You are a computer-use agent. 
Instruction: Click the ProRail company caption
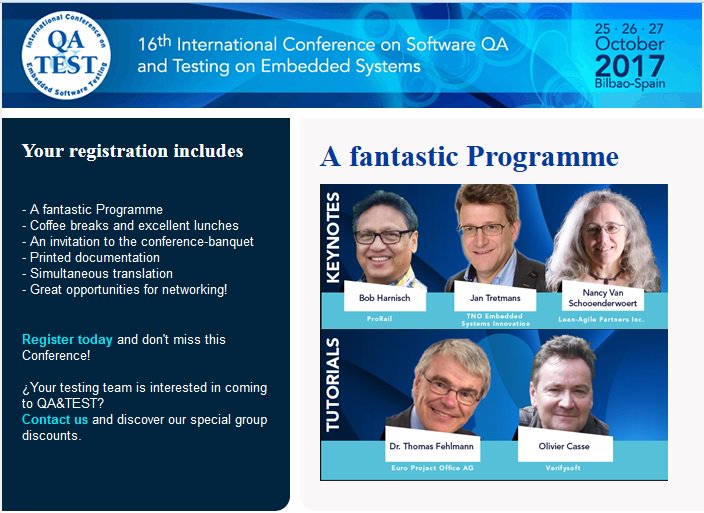tap(379, 319)
